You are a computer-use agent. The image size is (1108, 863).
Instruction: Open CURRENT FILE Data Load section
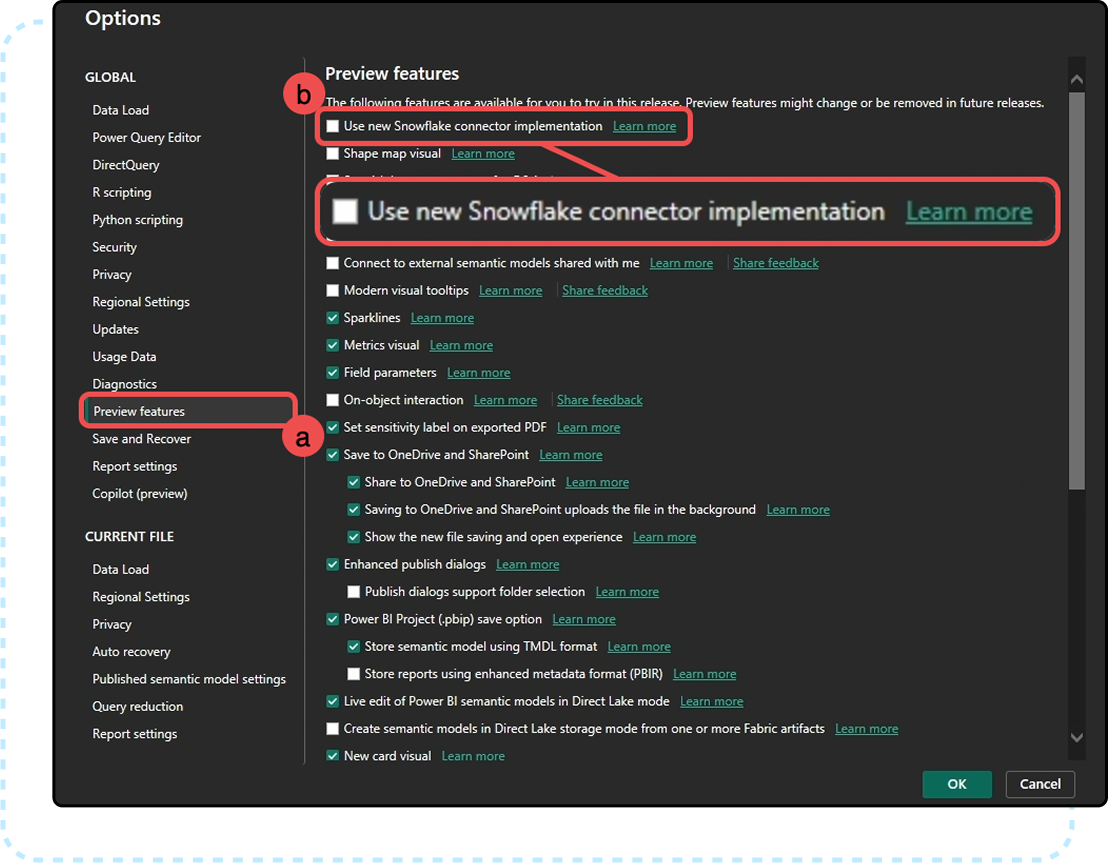pos(121,570)
